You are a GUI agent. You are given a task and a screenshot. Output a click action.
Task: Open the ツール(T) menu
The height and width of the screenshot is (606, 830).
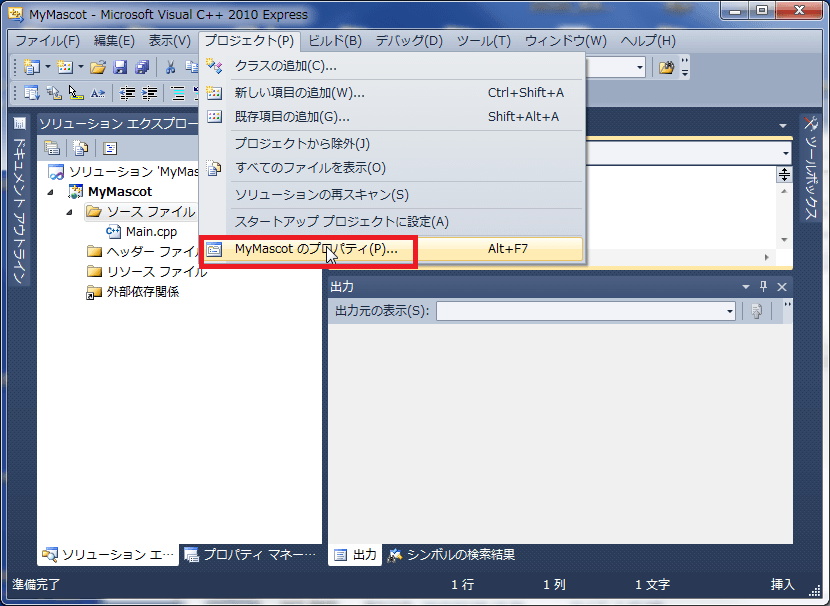[x=484, y=41]
